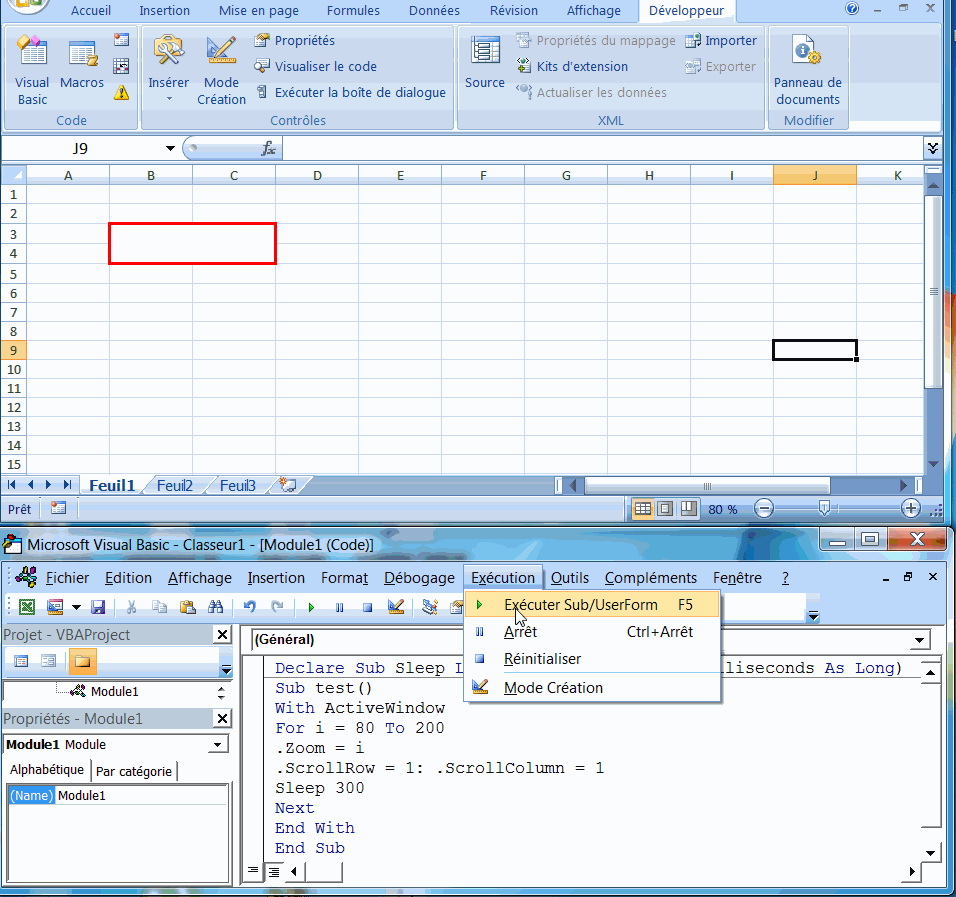
Task: Click the XML Source button
Action: point(485,63)
